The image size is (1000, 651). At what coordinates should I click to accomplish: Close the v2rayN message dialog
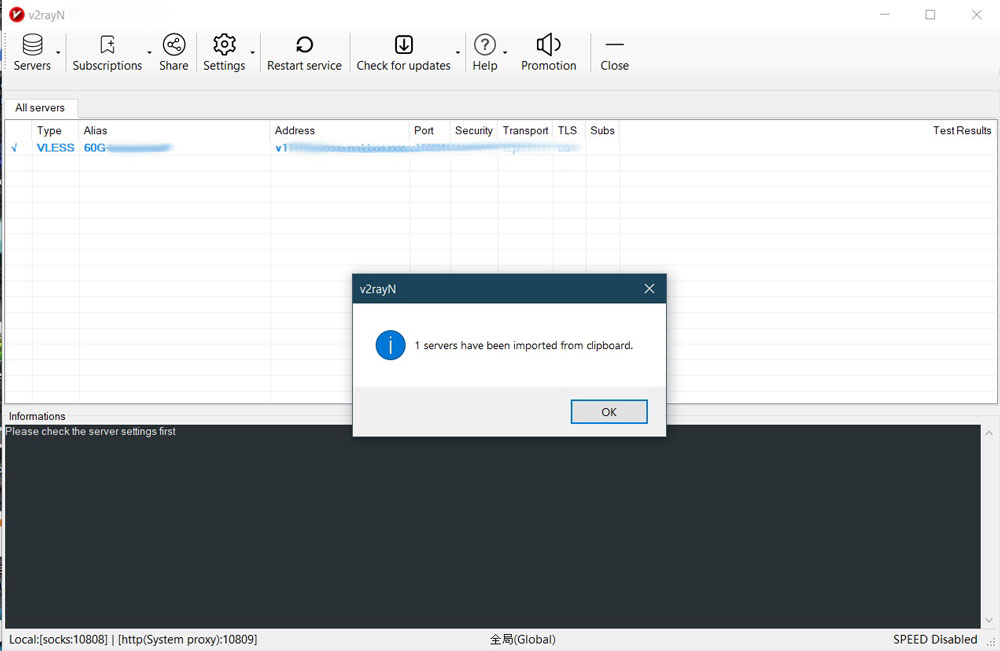[649, 289]
